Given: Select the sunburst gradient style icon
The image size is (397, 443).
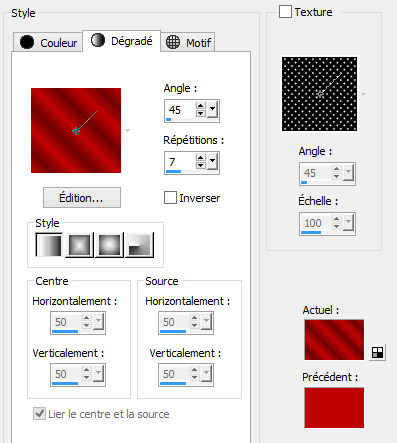Looking at the screenshot, I should (139, 245).
